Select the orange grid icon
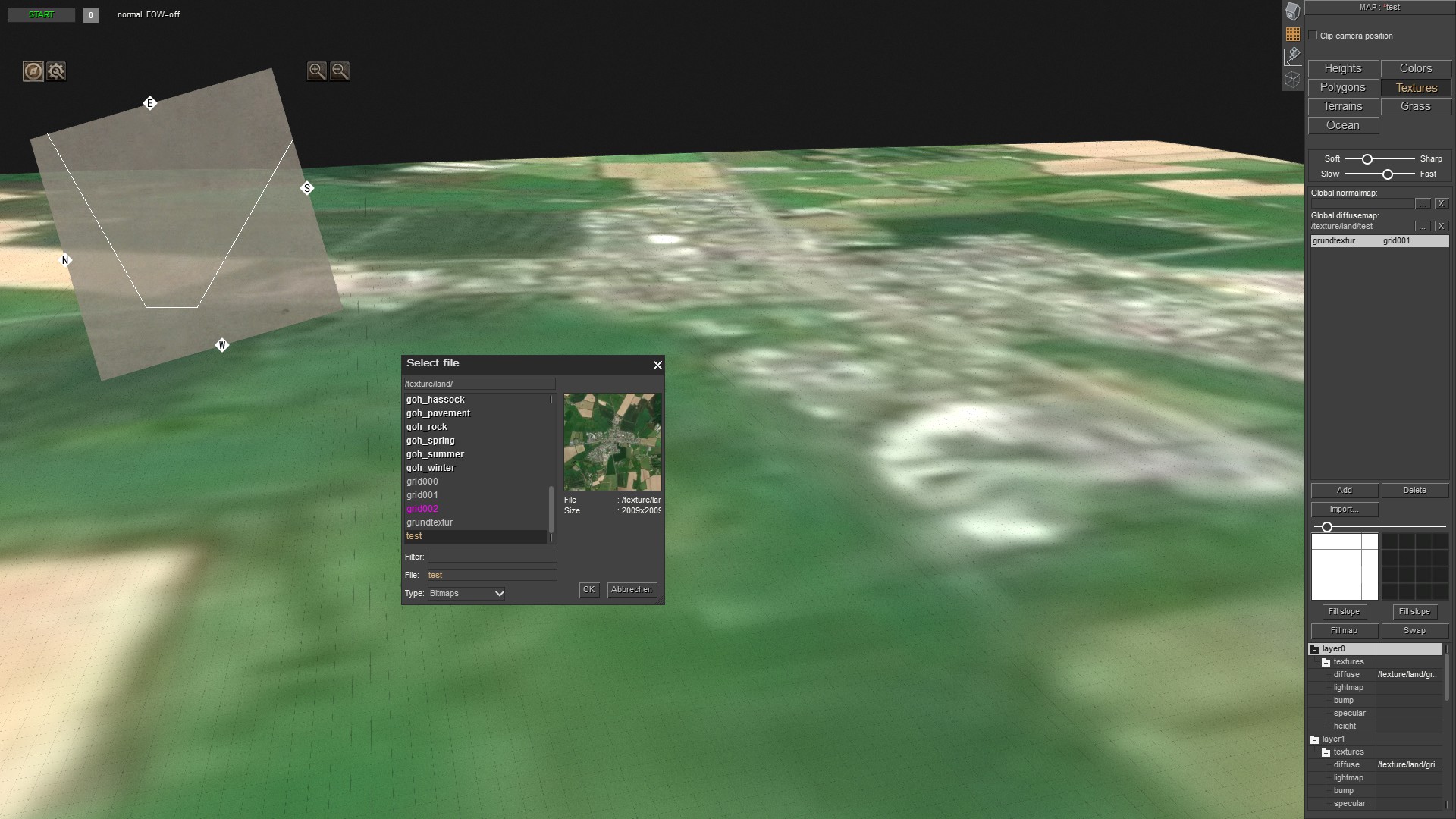Screen dimensions: 1456x819 point(1293,34)
